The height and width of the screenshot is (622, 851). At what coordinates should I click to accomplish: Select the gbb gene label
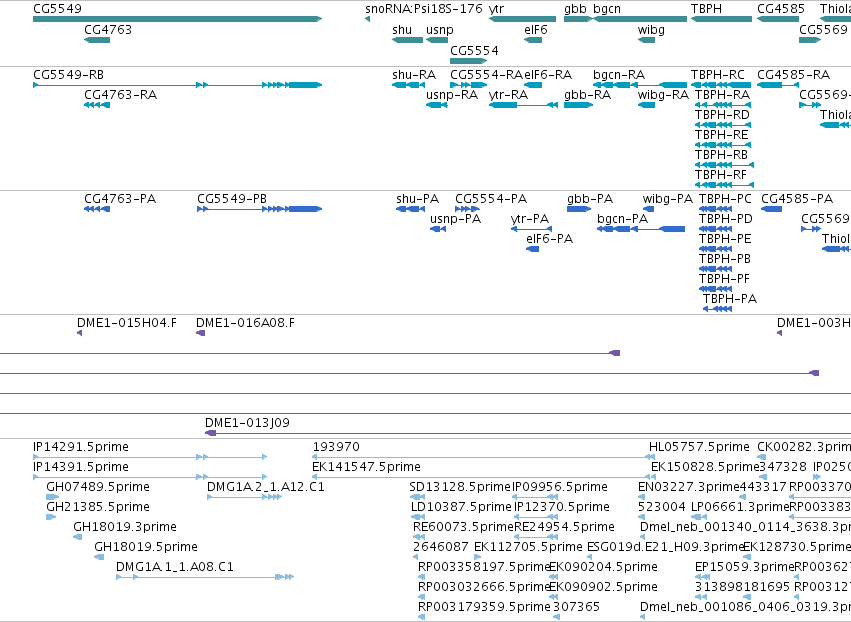point(575,9)
